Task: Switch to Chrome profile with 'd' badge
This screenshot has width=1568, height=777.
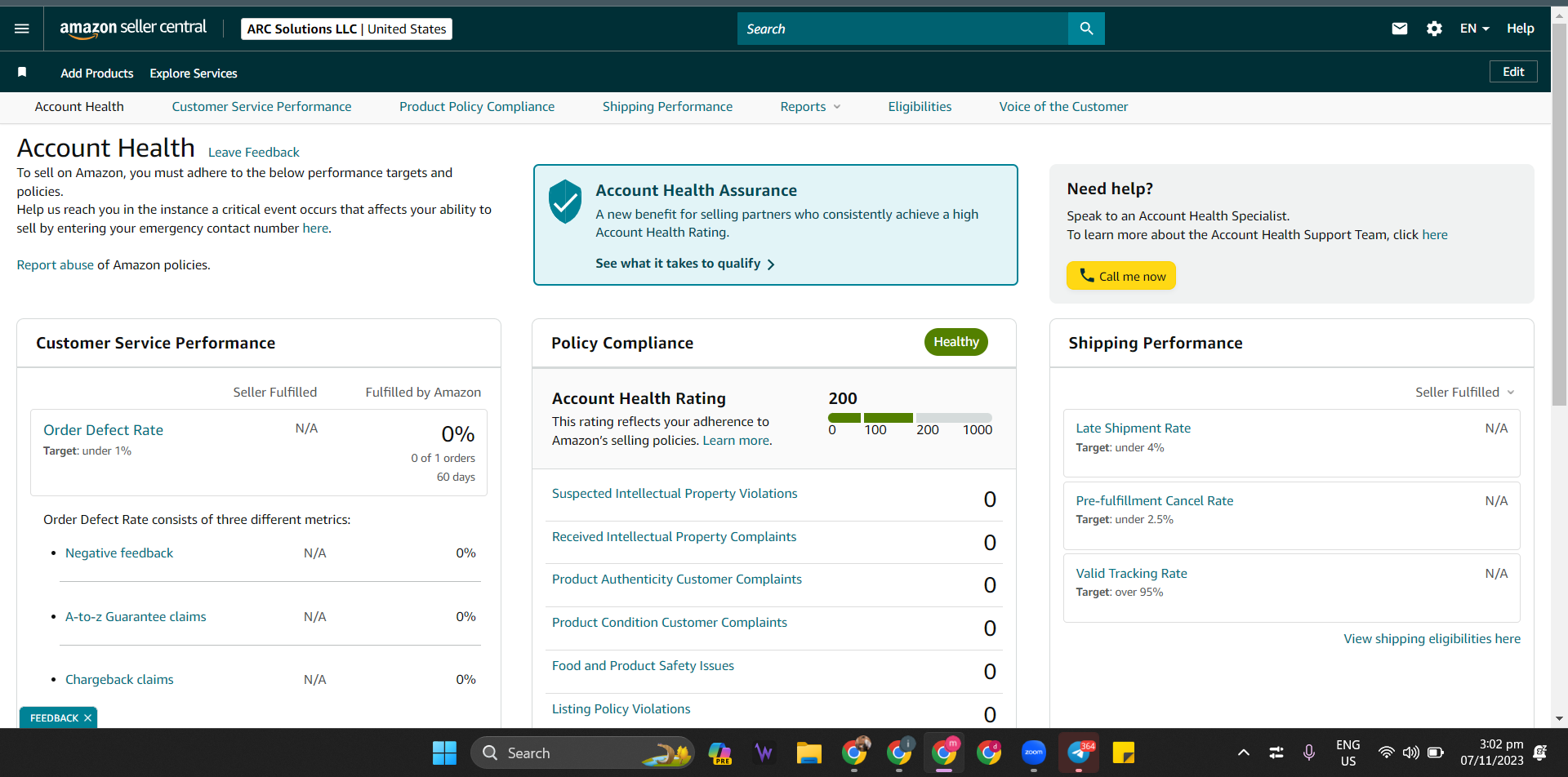Action: click(989, 753)
